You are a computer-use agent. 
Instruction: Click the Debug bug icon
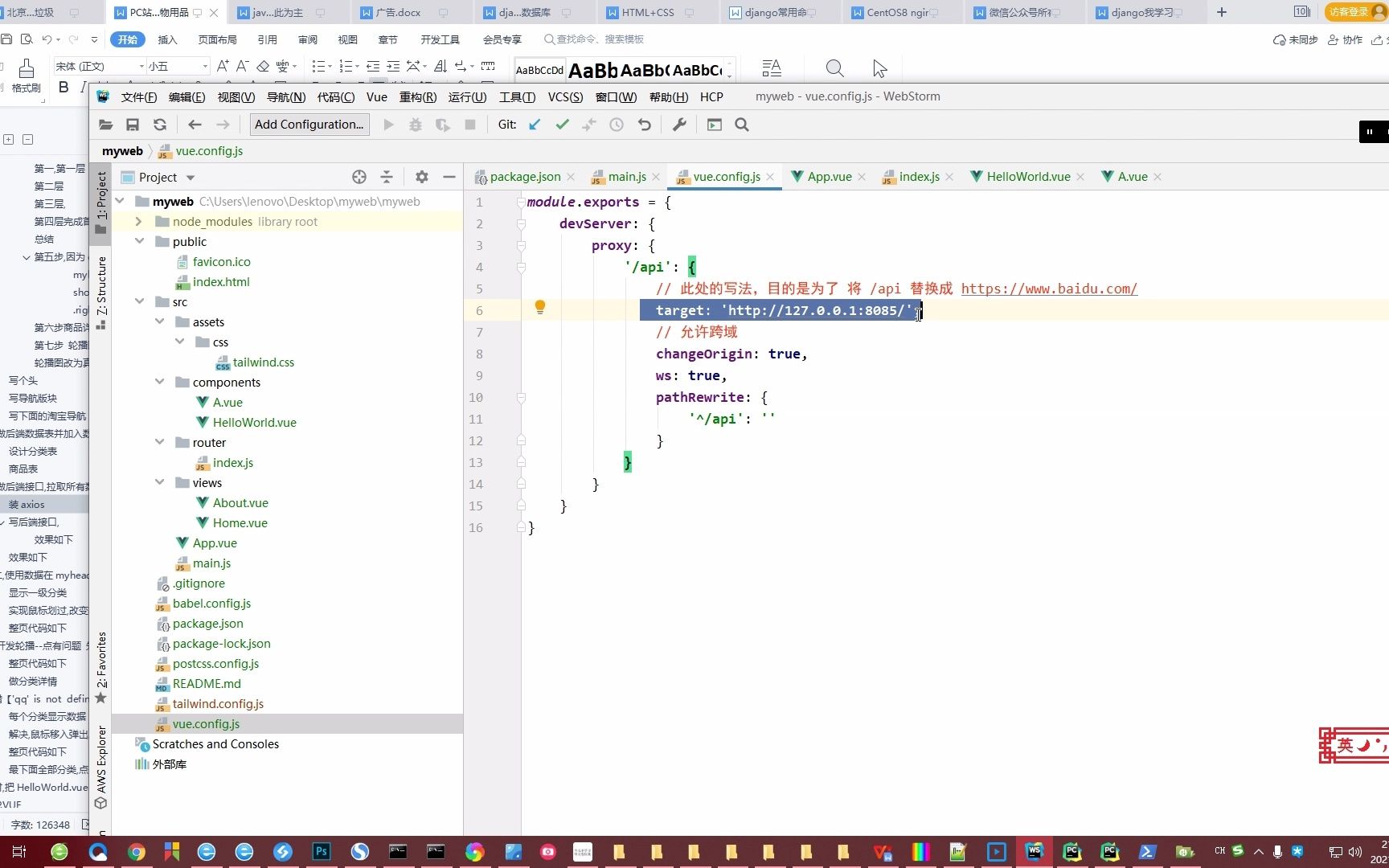coord(416,125)
